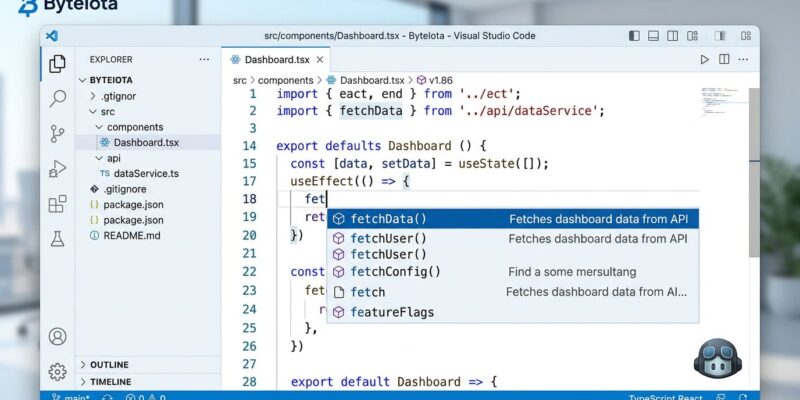Click the Accounts icon in activity bar
The height and width of the screenshot is (400, 800).
(58, 337)
